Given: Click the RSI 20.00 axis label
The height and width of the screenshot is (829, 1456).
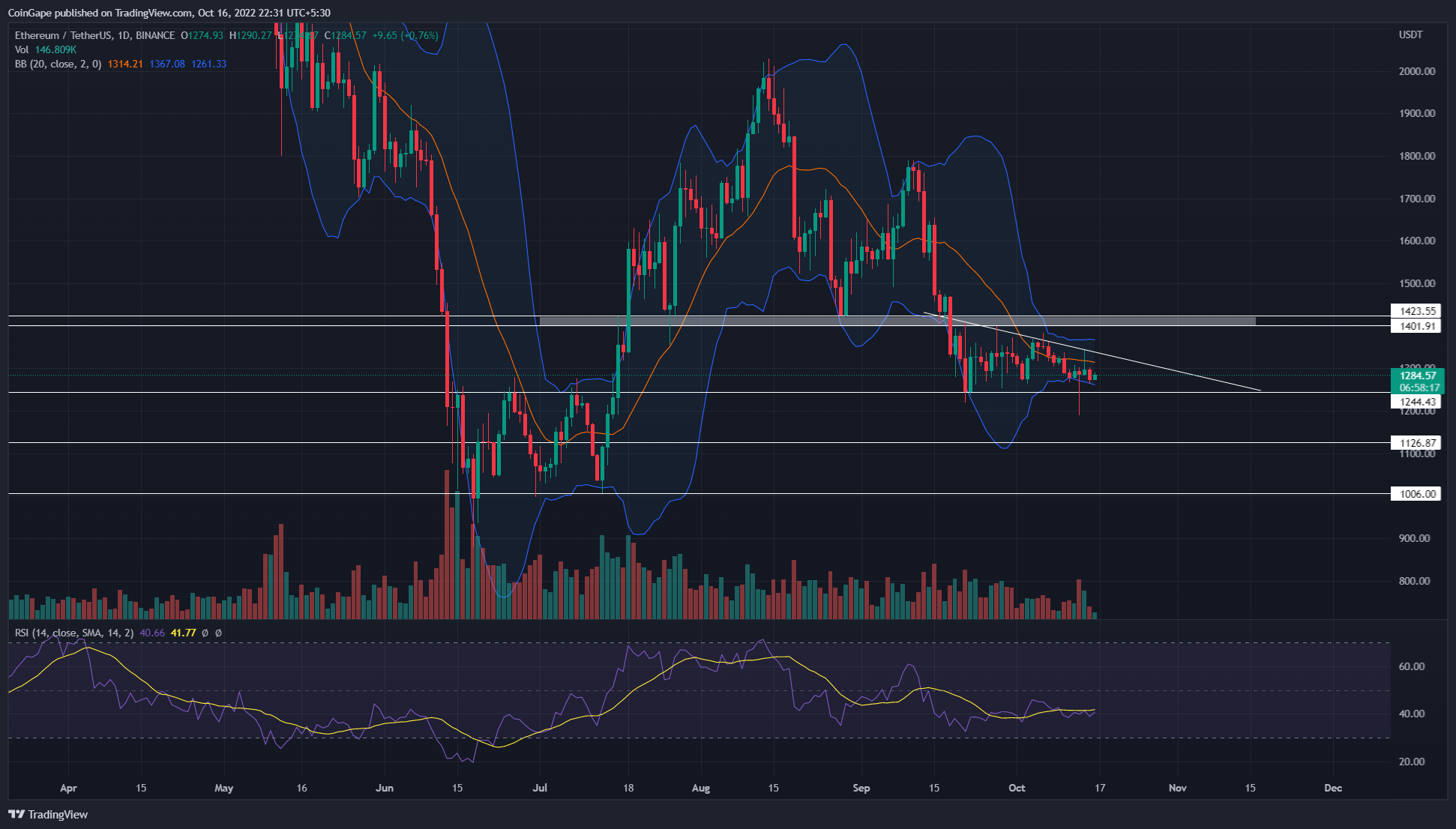Looking at the screenshot, I should (1413, 762).
